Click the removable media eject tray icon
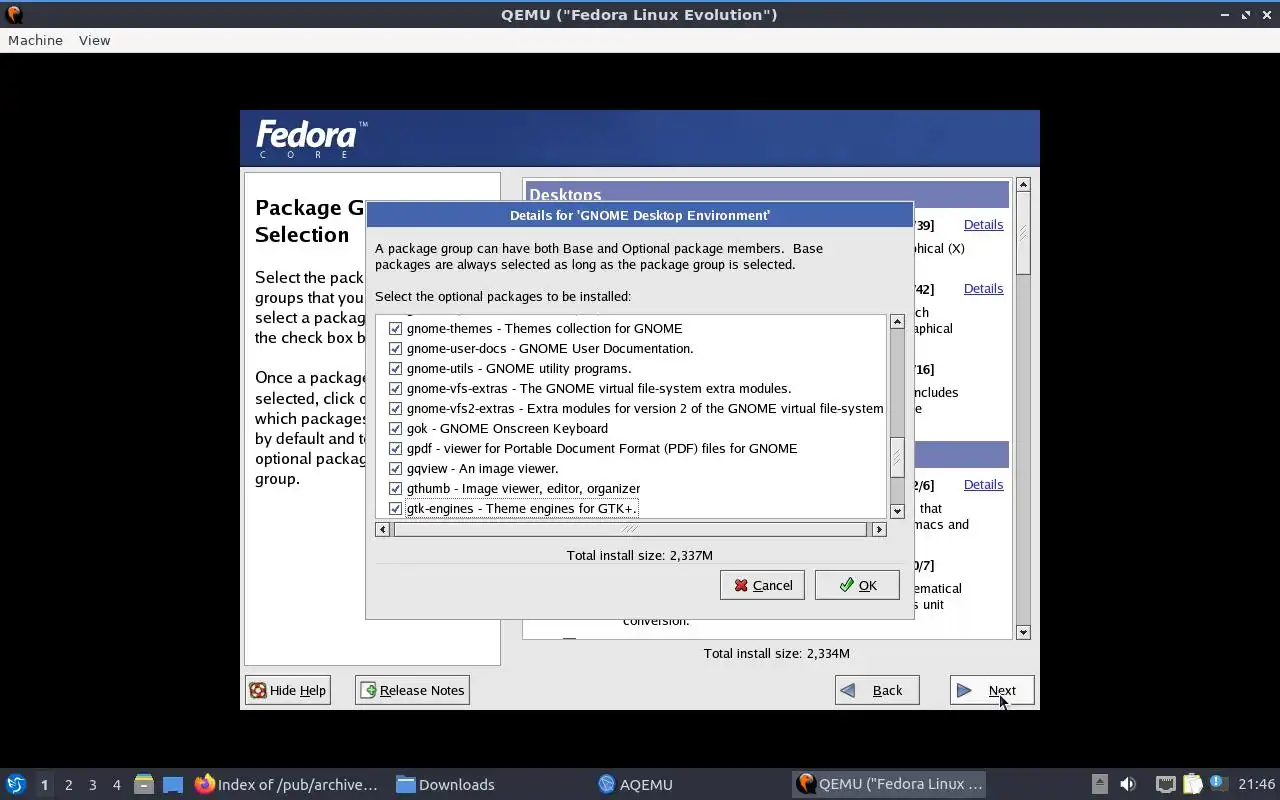This screenshot has width=1280, height=800. click(1099, 784)
